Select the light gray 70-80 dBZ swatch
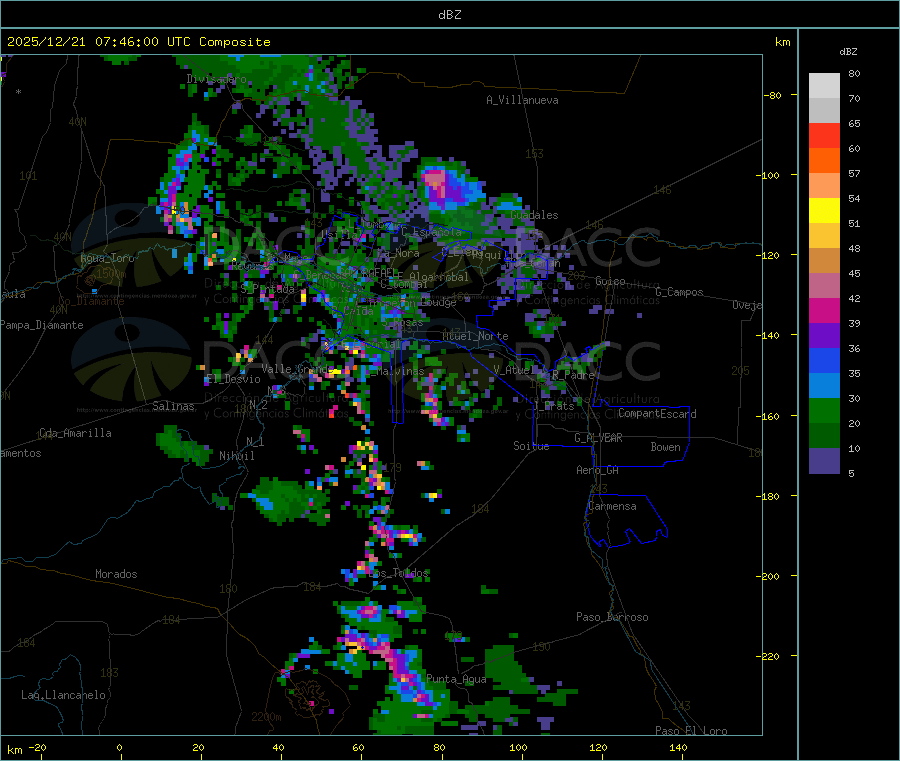This screenshot has height=761, width=900. [x=824, y=86]
